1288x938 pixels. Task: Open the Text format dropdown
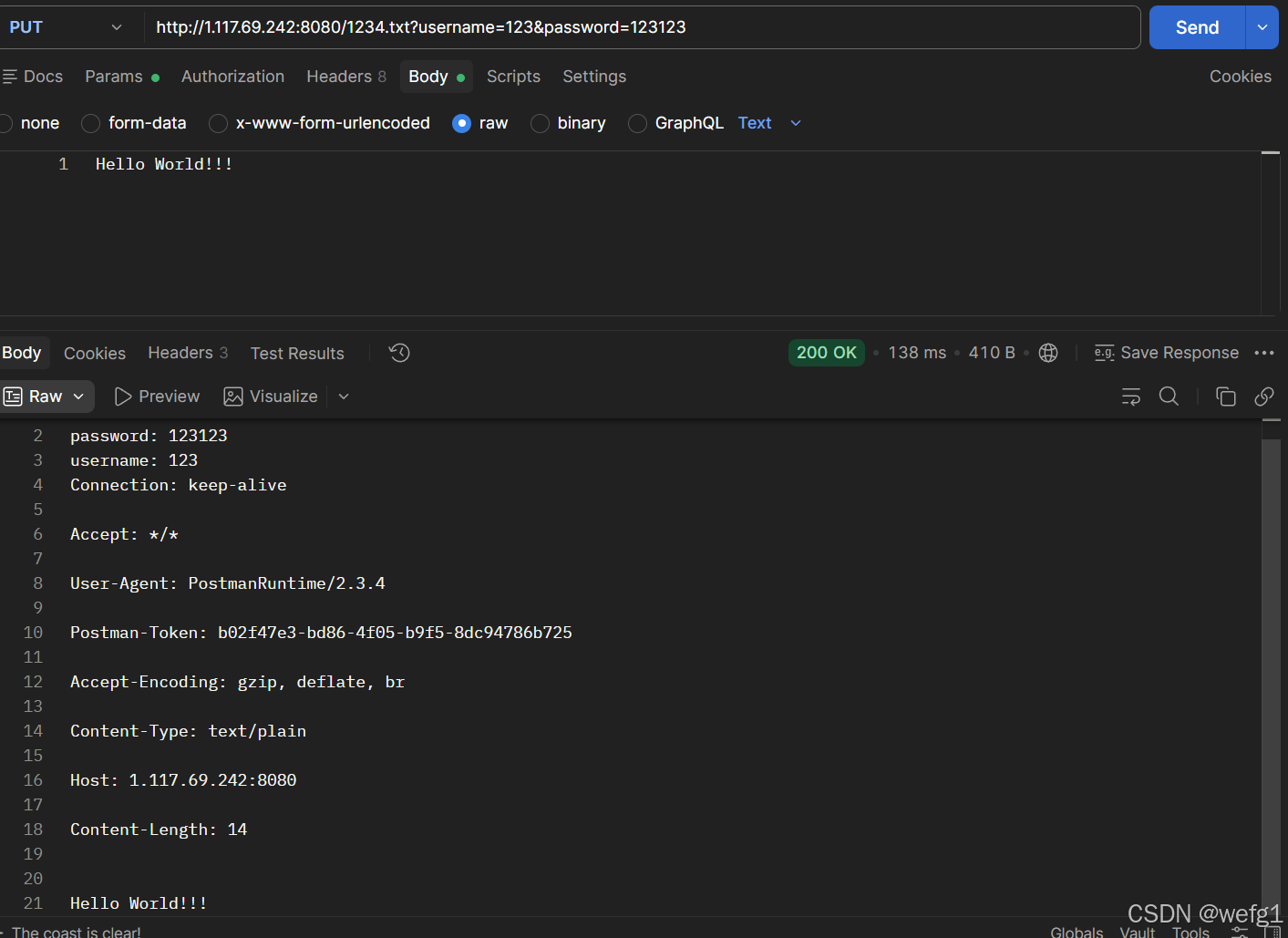coord(770,123)
